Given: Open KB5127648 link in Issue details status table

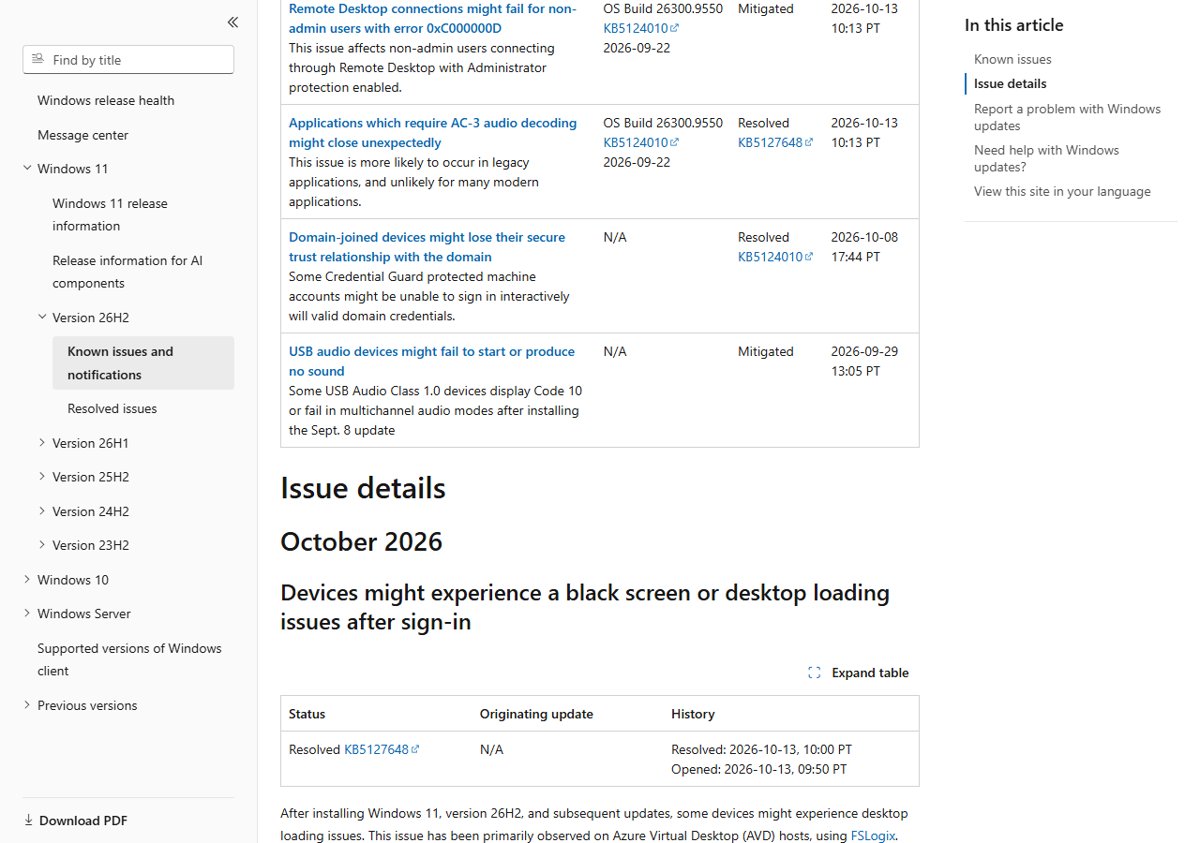Looking at the screenshot, I should (382, 749).
